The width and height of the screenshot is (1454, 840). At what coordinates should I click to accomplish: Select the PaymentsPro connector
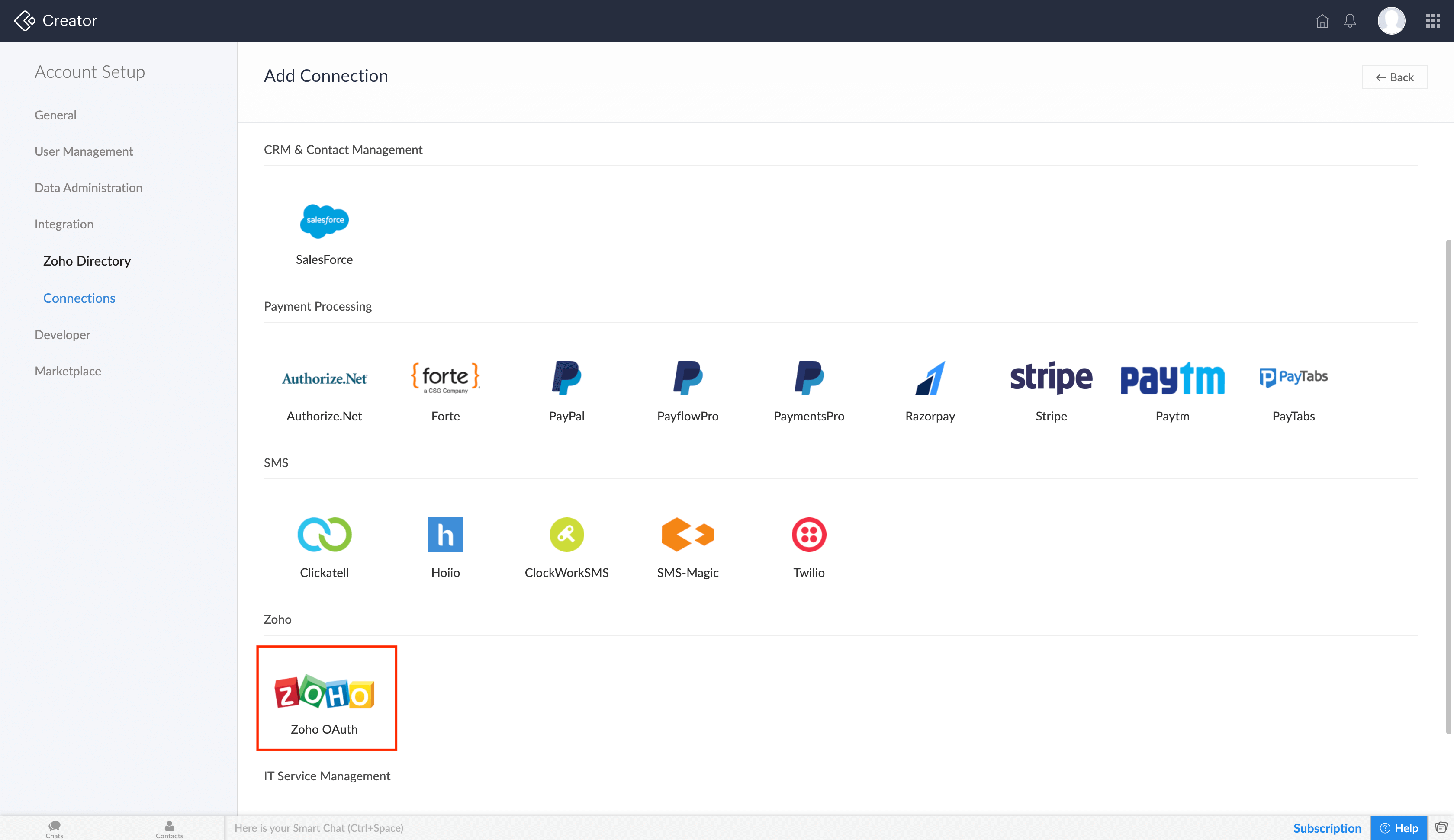click(809, 391)
